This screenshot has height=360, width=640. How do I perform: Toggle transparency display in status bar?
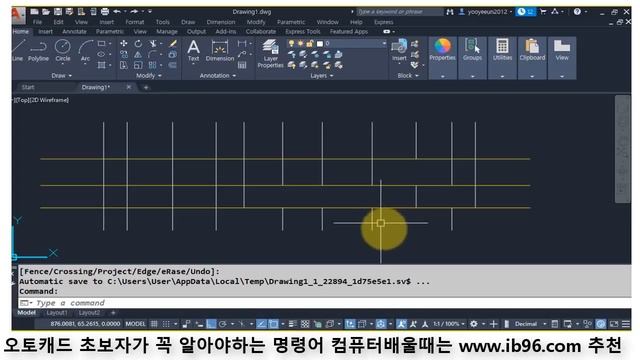[305, 324]
